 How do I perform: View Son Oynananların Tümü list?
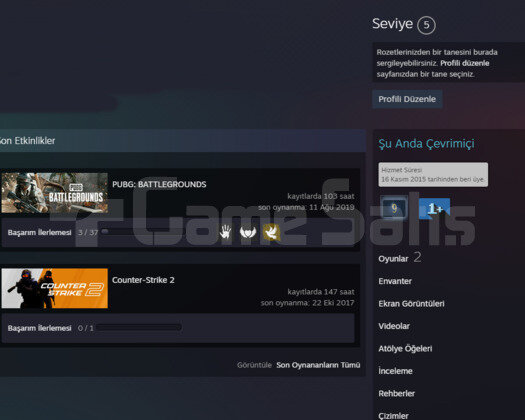tap(318, 365)
